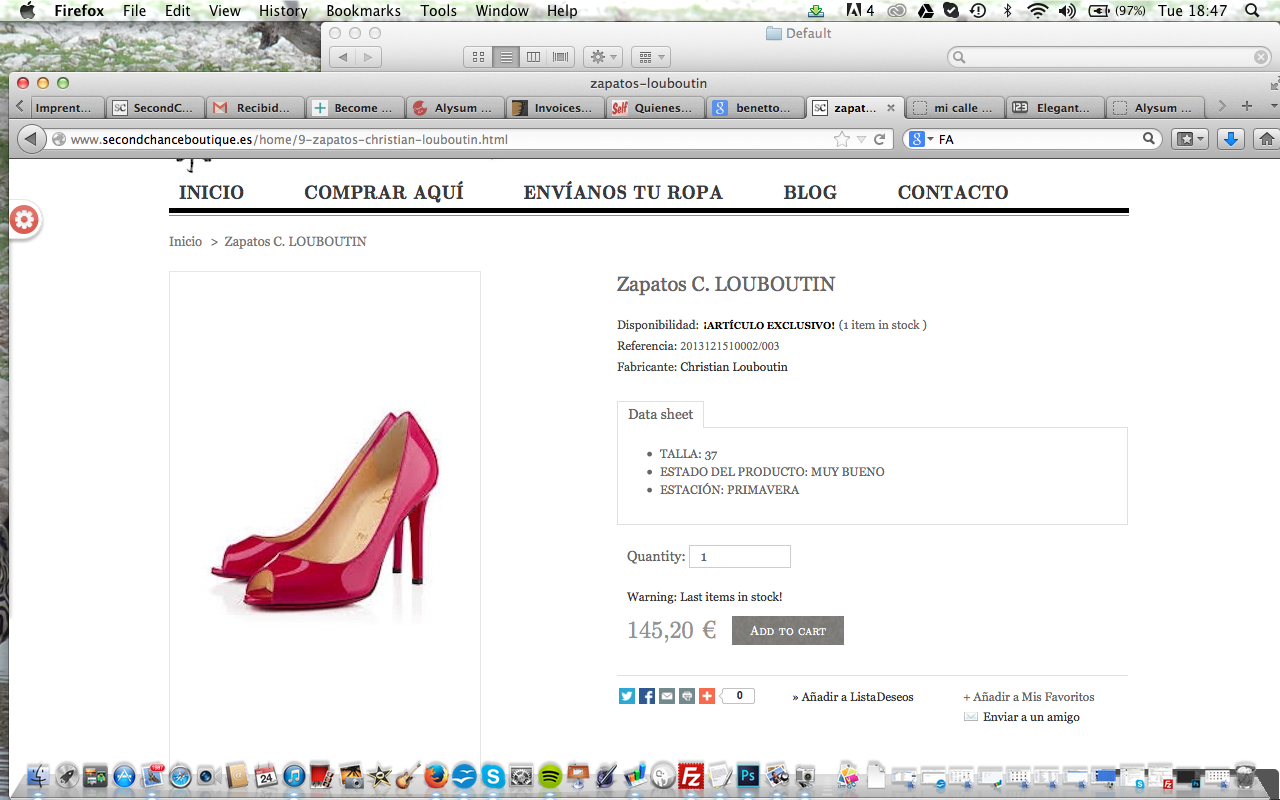The height and width of the screenshot is (800, 1280).
Task: Open Spotify from the Dock
Action: coord(550,775)
